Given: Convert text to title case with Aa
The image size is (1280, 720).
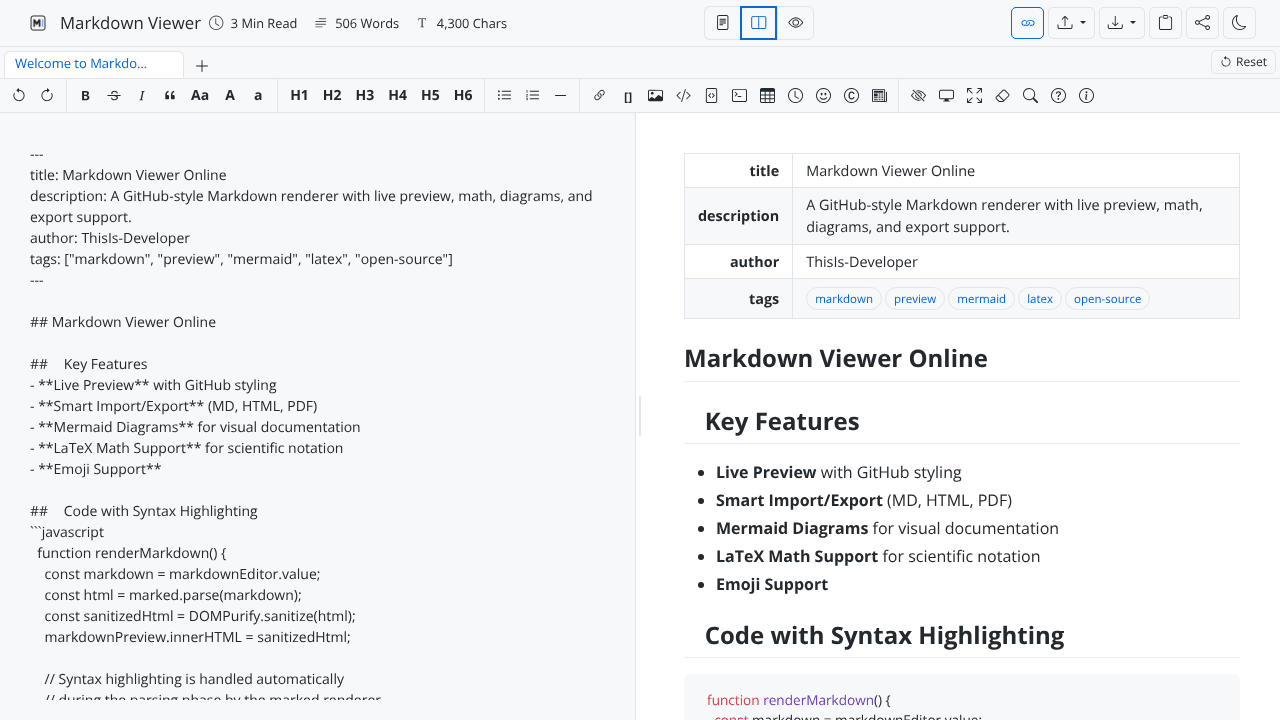Looking at the screenshot, I should pyautogui.click(x=200, y=96).
